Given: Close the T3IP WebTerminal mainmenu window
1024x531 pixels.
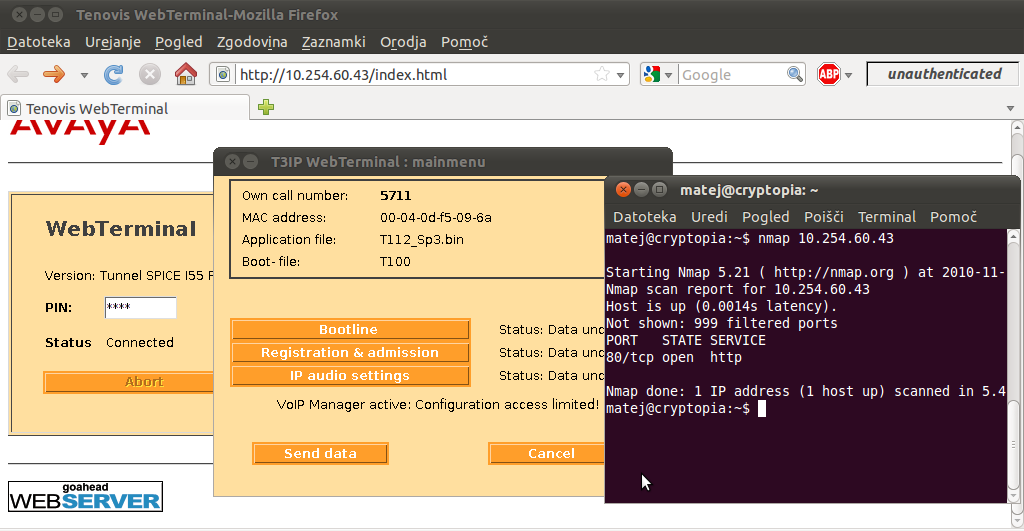Looking at the screenshot, I should click(232, 161).
